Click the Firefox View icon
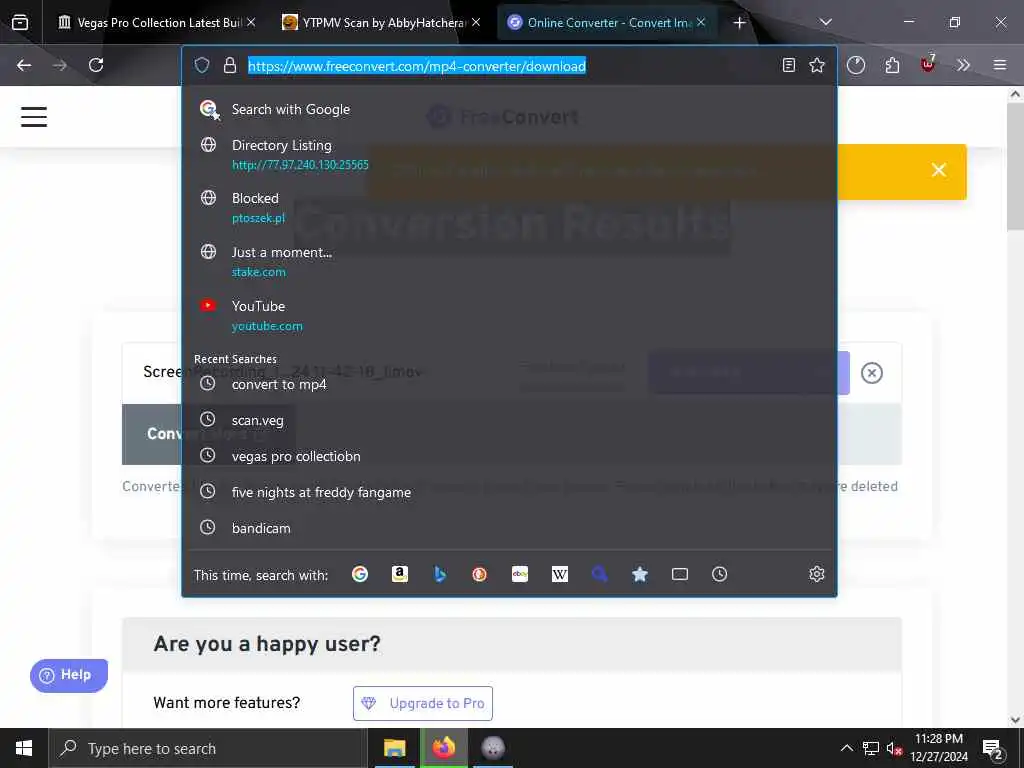Viewport: 1024px width, 768px height. (x=20, y=22)
